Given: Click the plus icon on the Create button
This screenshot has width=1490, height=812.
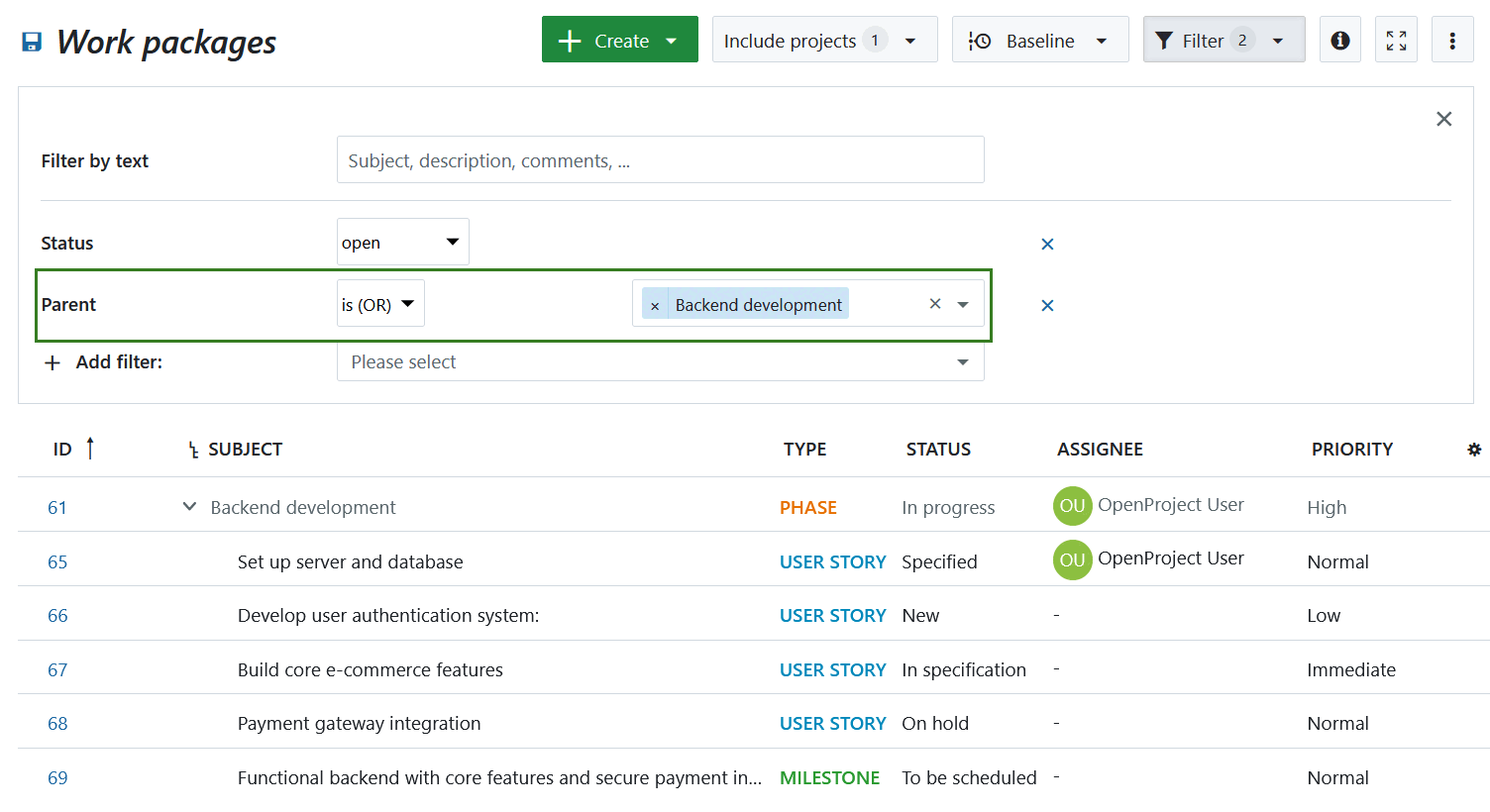Looking at the screenshot, I should point(568,40).
